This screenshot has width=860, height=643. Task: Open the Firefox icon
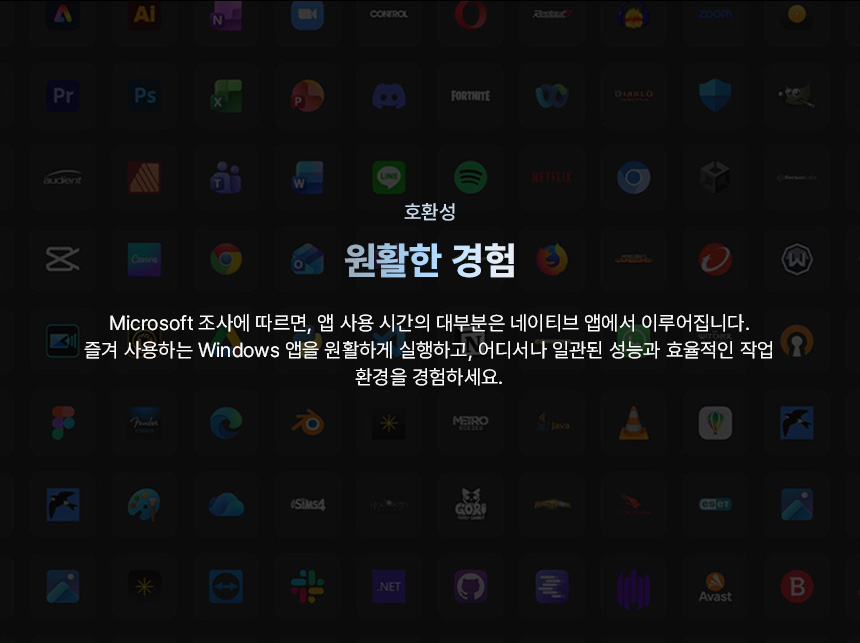[x=552, y=259]
